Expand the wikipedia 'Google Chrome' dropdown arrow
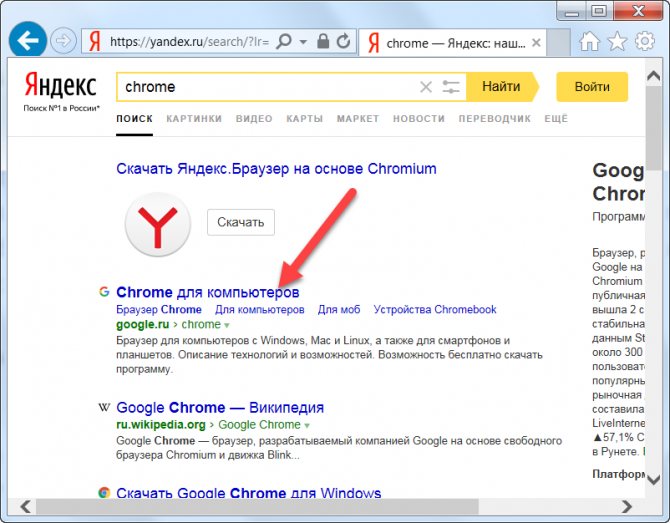Screen dimensions: 670x523 click(307, 426)
